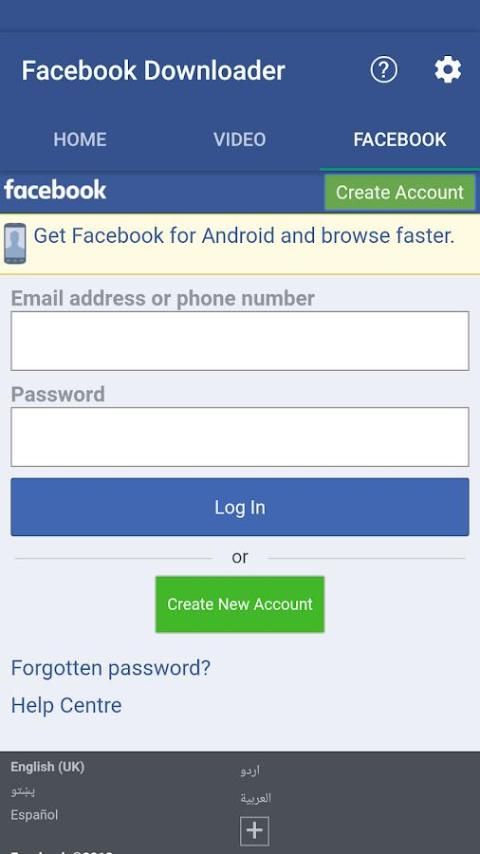
Task: Select the العربية language option
Action: [x=256, y=798]
